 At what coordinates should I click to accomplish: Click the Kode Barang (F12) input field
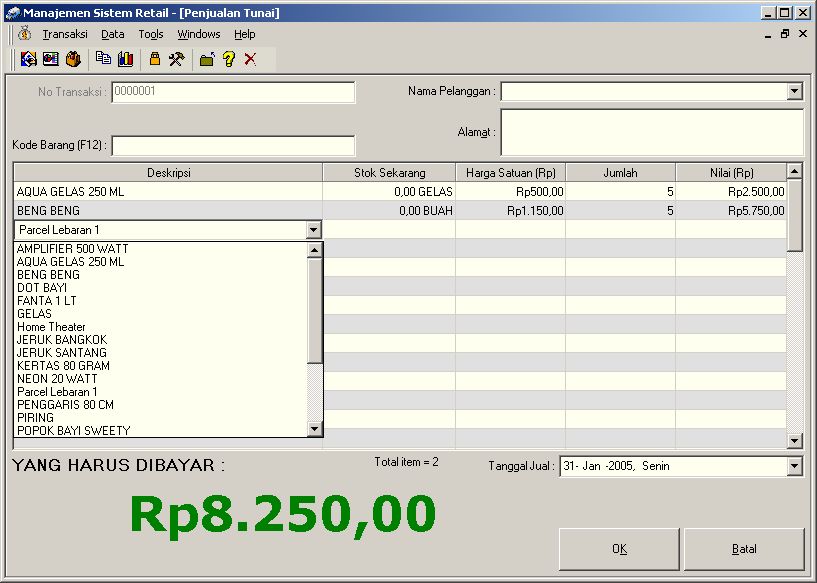coord(233,146)
